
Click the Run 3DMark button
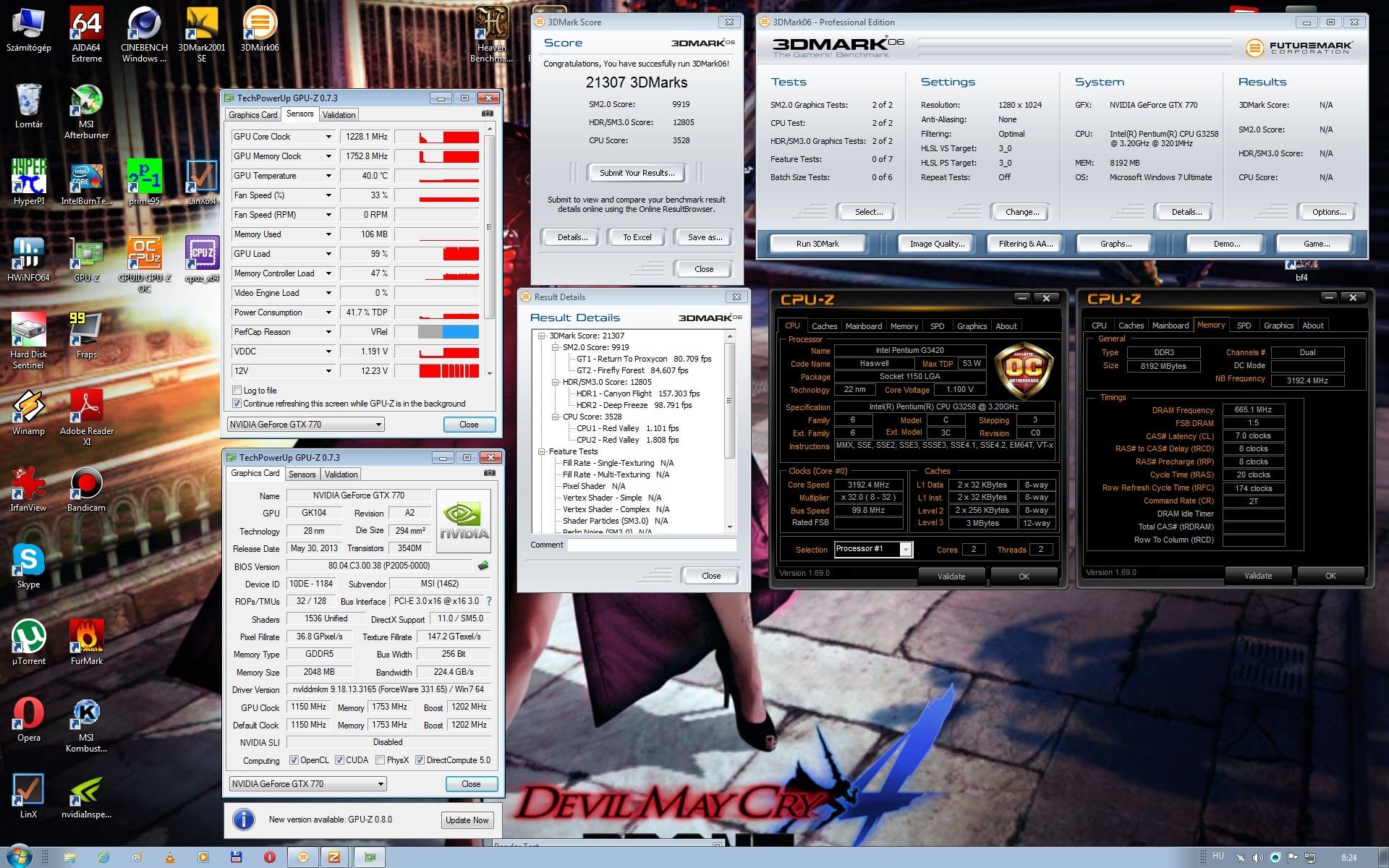tap(817, 244)
